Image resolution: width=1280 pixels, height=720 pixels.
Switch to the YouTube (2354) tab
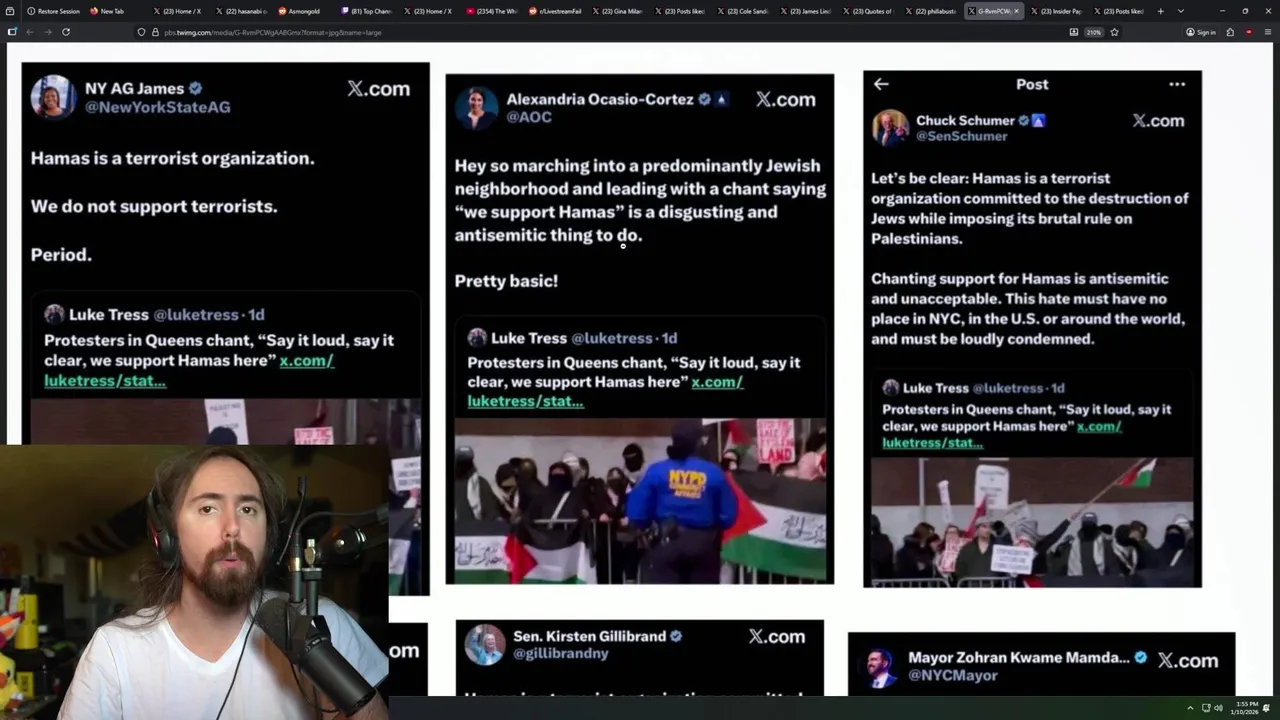493,11
